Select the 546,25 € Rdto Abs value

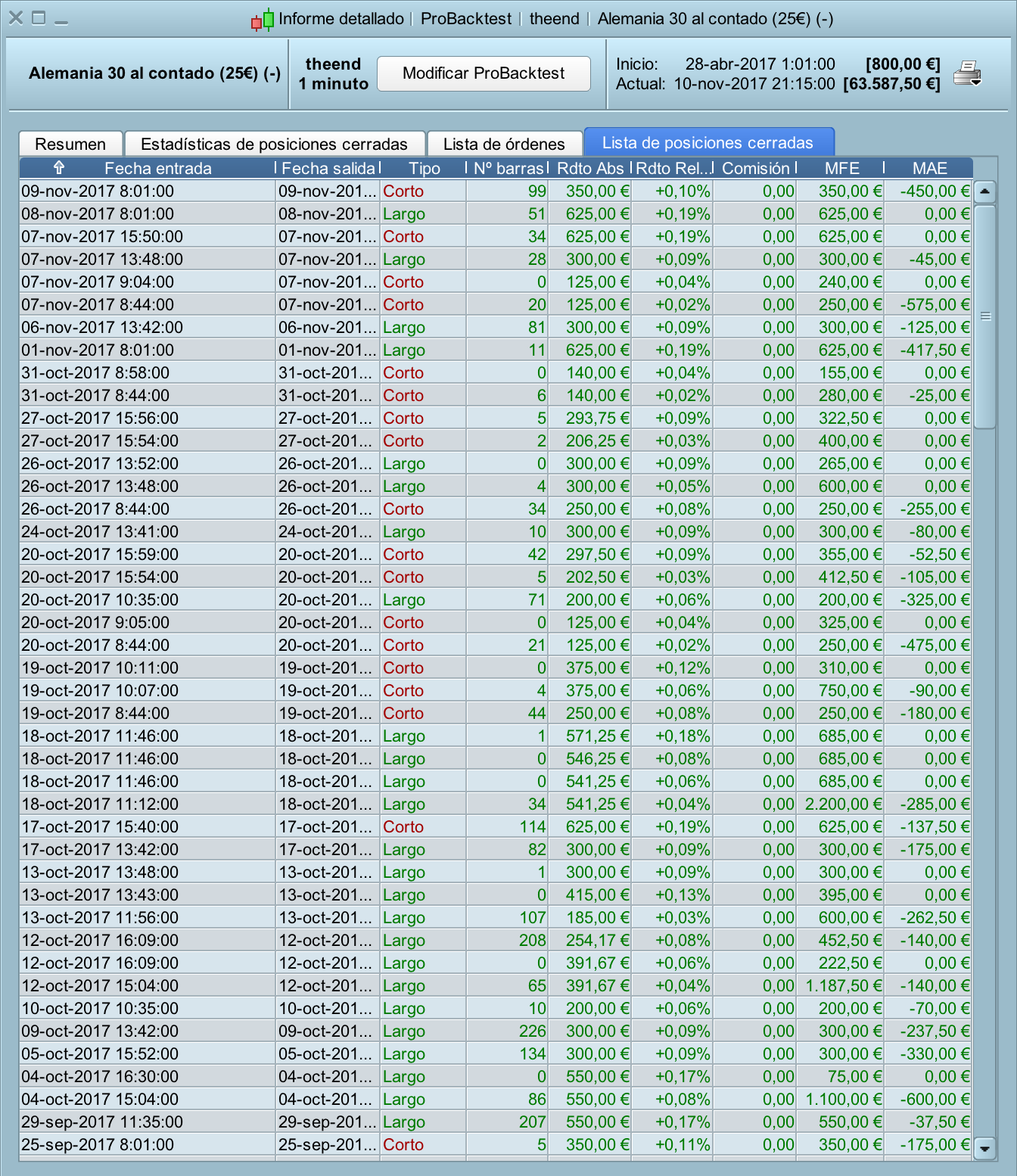click(598, 759)
